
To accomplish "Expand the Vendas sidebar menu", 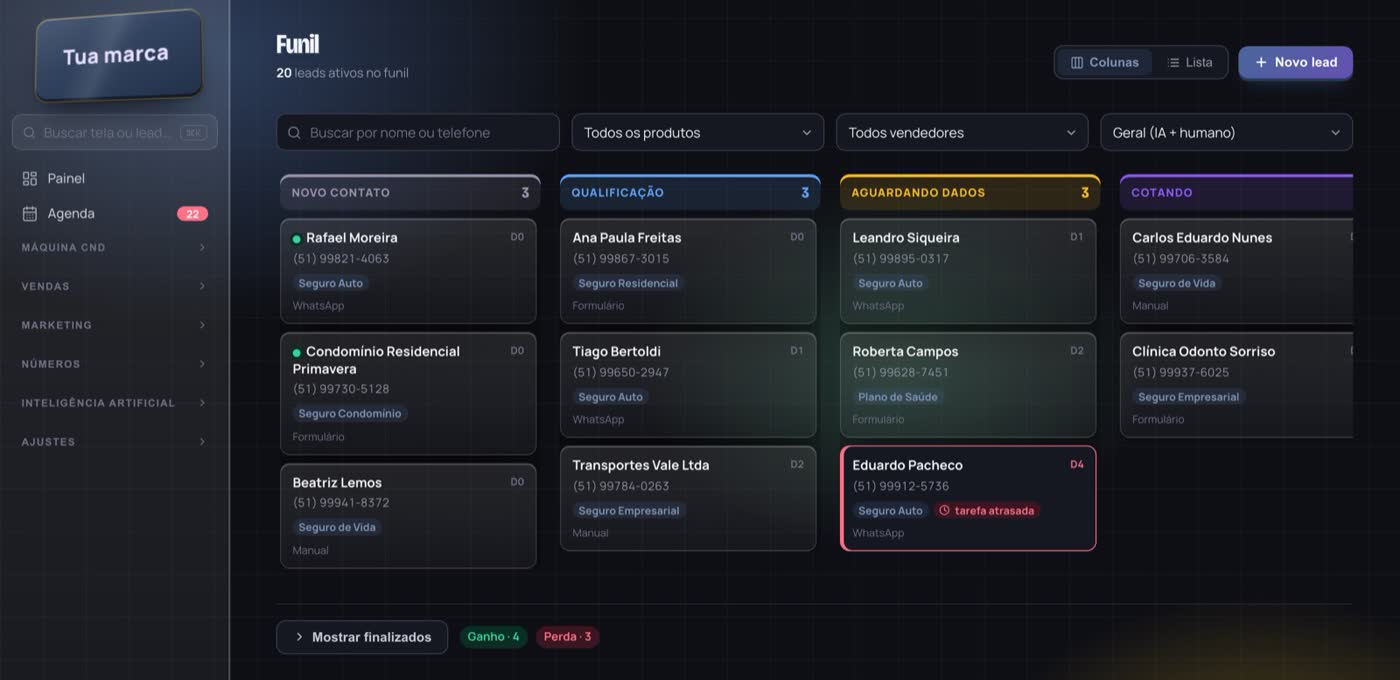I will (x=114, y=286).
